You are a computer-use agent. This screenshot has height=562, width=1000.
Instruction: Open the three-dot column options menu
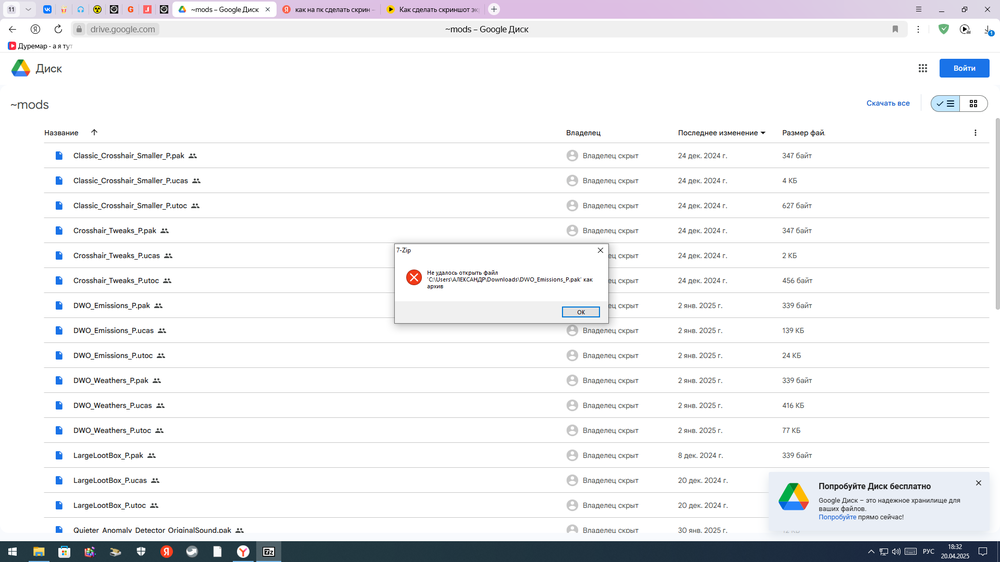[x=975, y=133]
